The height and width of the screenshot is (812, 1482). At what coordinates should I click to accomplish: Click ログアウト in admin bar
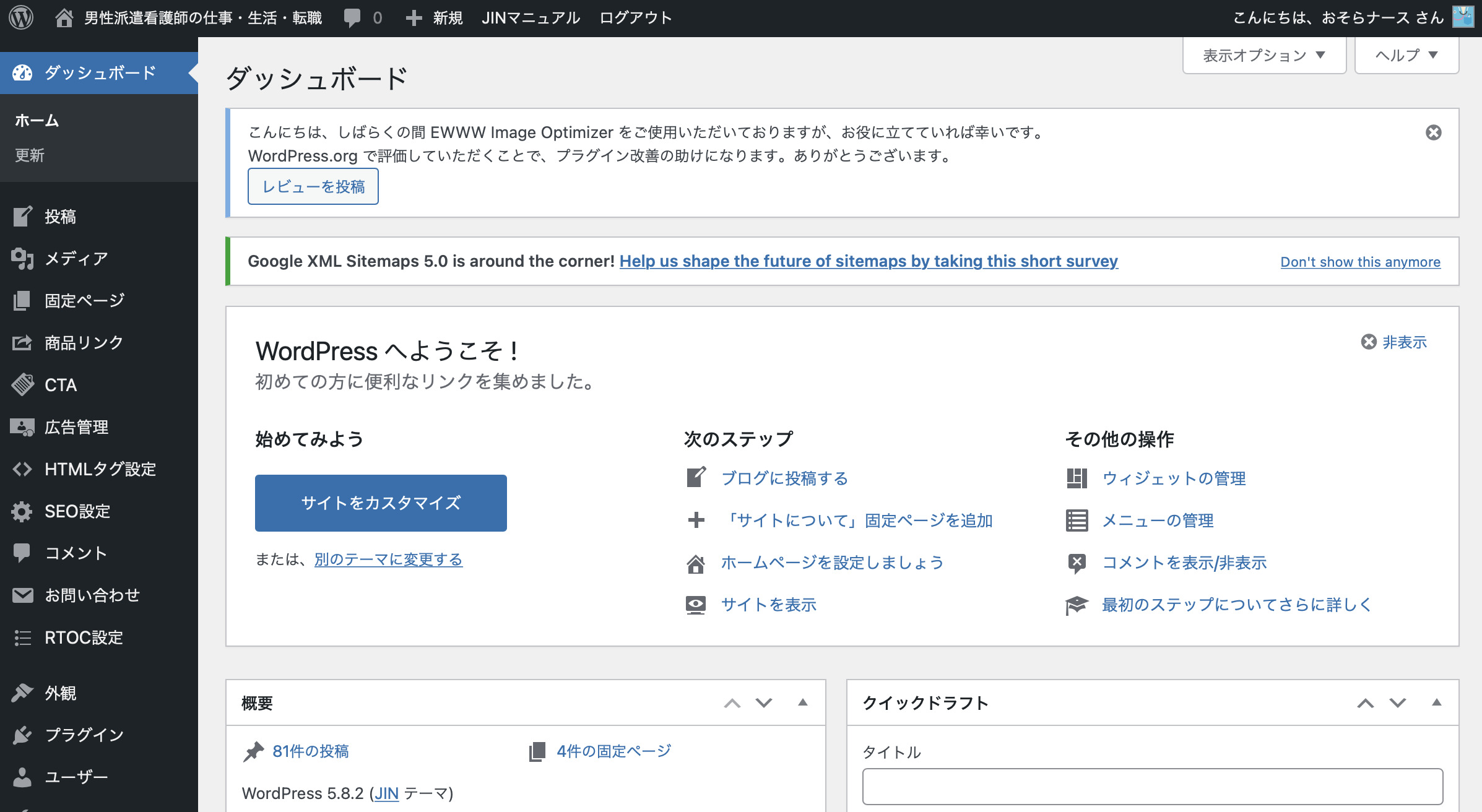click(635, 18)
